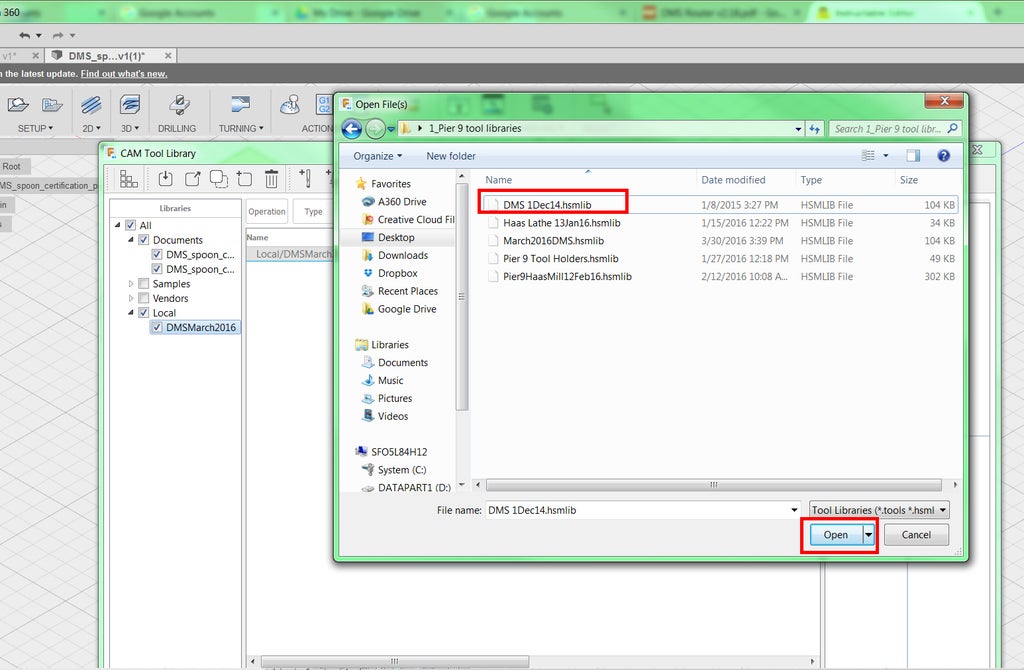Click the Open button
Viewport: 1024px width, 670px height.
(836, 535)
